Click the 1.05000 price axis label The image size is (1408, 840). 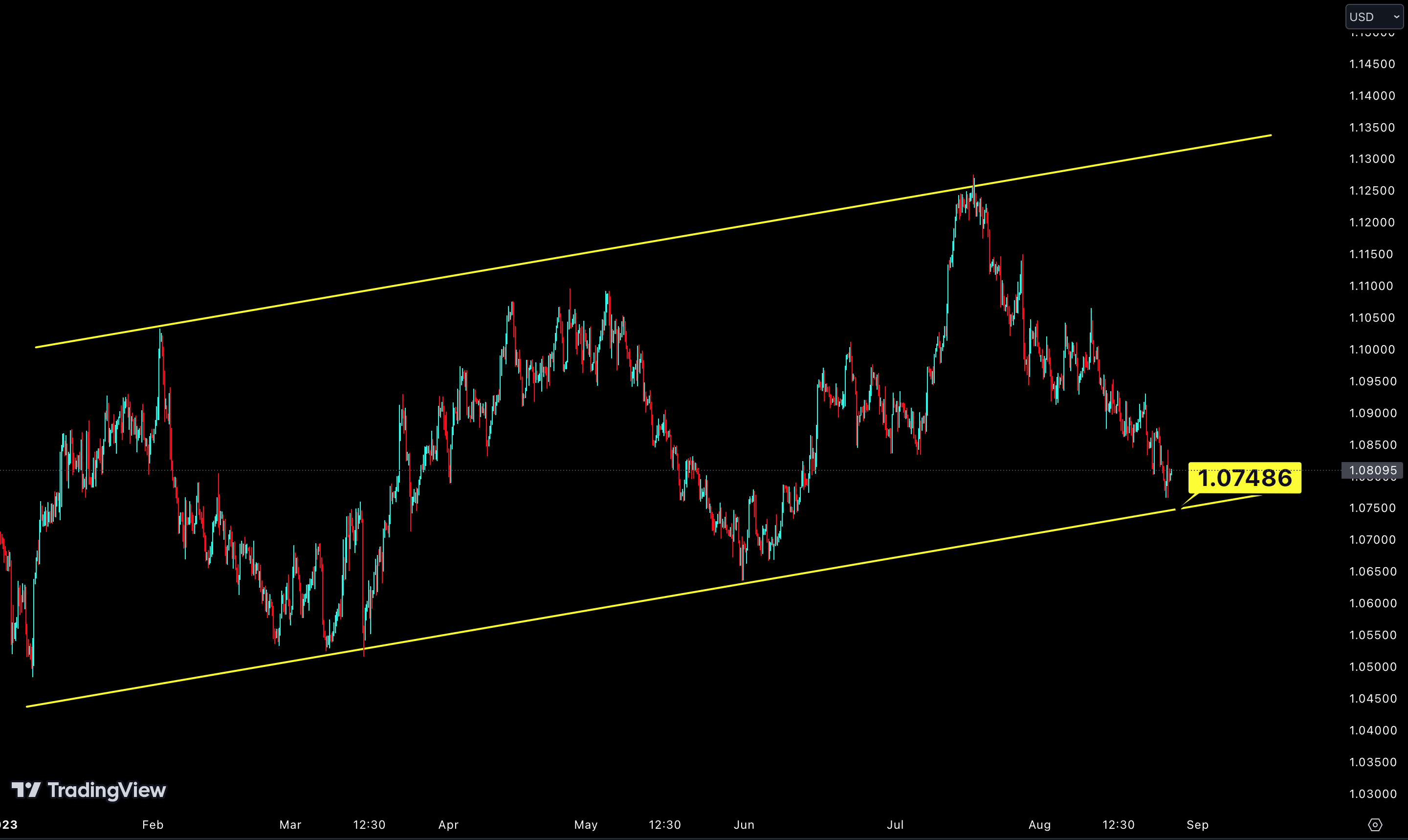(x=1372, y=667)
